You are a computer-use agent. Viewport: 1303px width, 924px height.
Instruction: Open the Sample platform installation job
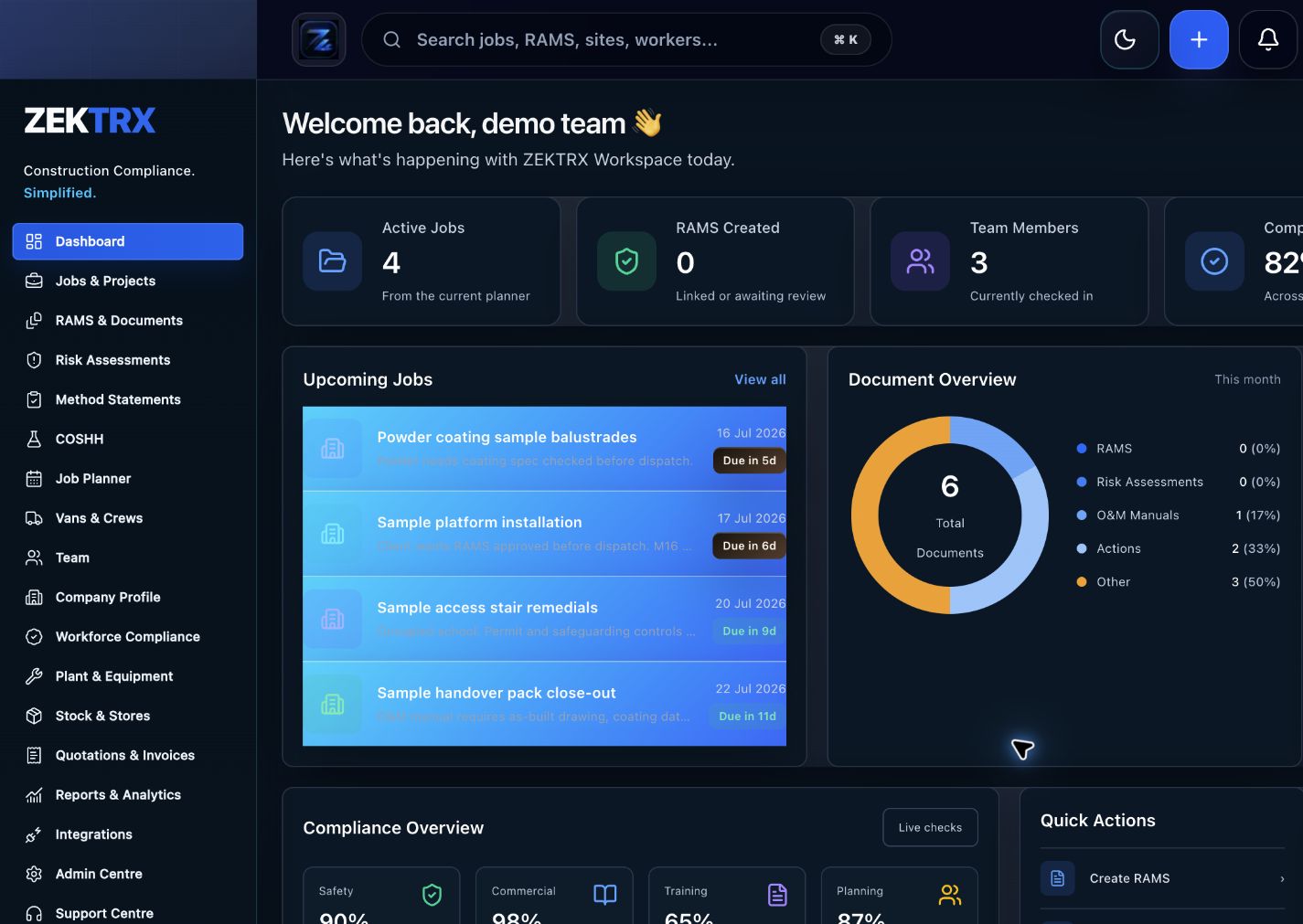(x=544, y=534)
